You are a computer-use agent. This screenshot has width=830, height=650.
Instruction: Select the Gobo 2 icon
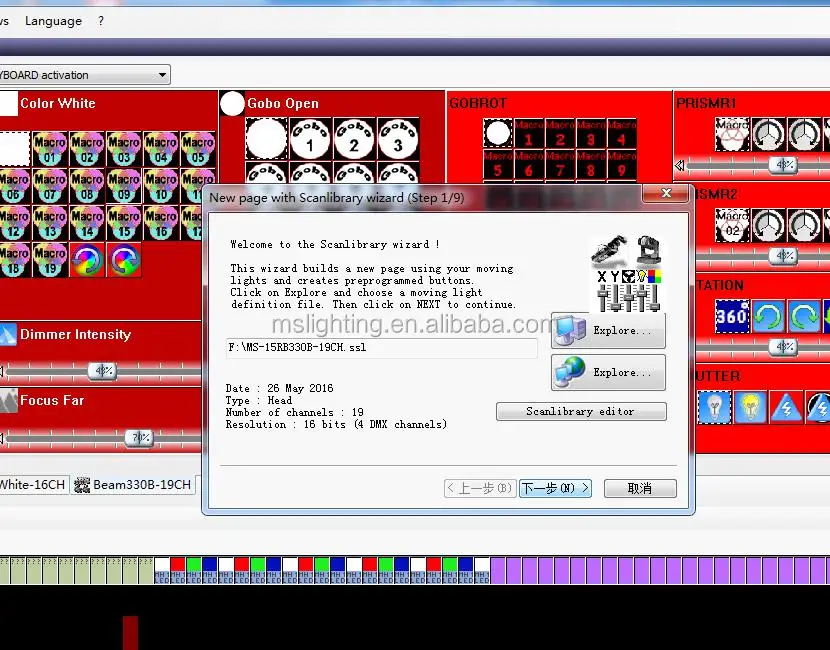[x=354, y=139]
